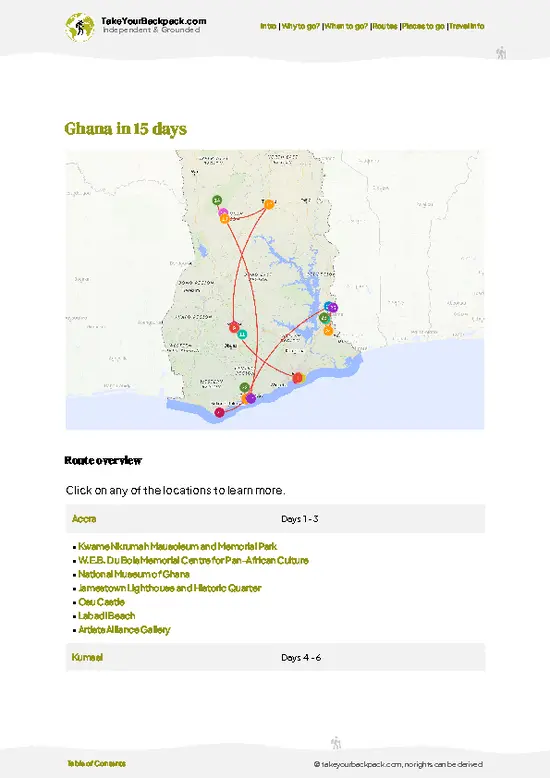This screenshot has height=778, width=550.
Task: Open W.E.B. Du Bois Memorial Centre link
Action: (x=193, y=560)
